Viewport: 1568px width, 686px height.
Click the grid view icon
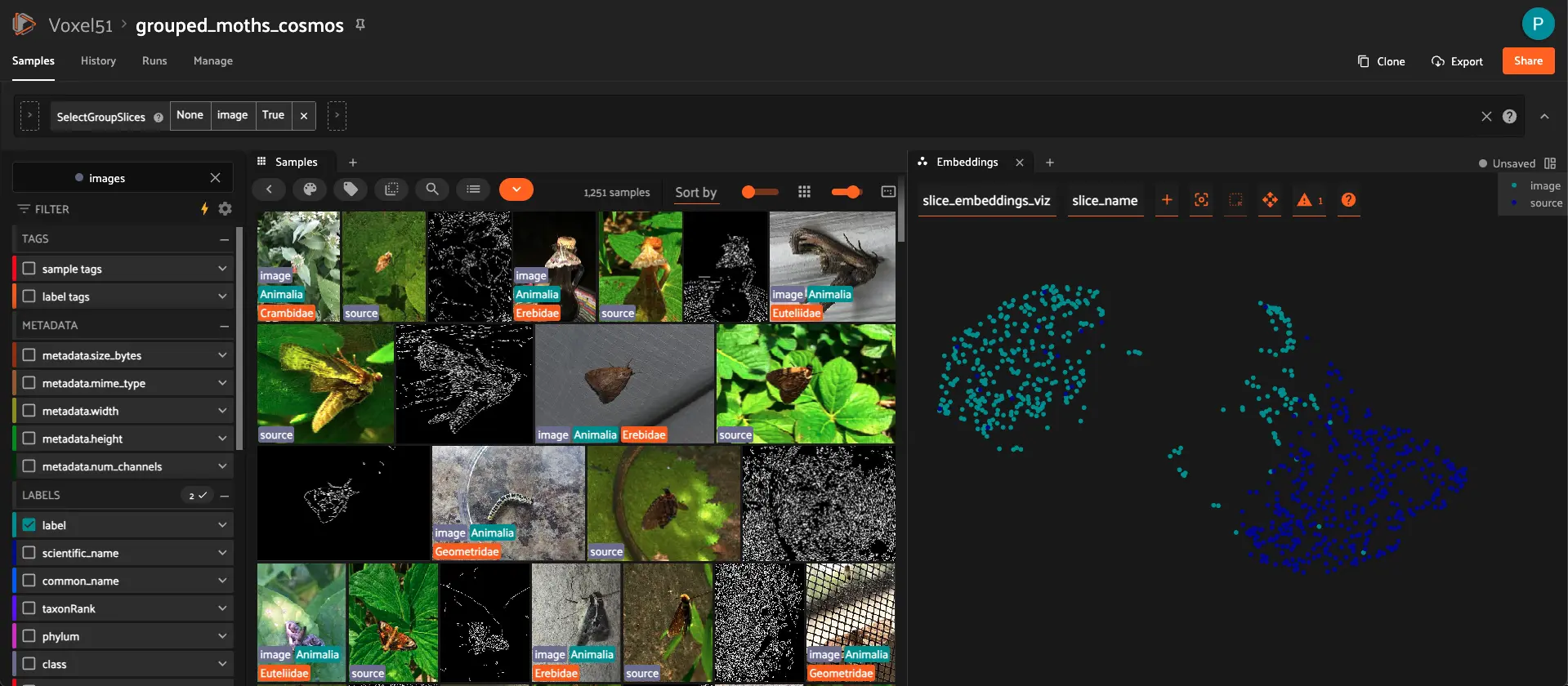tap(804, 191)
